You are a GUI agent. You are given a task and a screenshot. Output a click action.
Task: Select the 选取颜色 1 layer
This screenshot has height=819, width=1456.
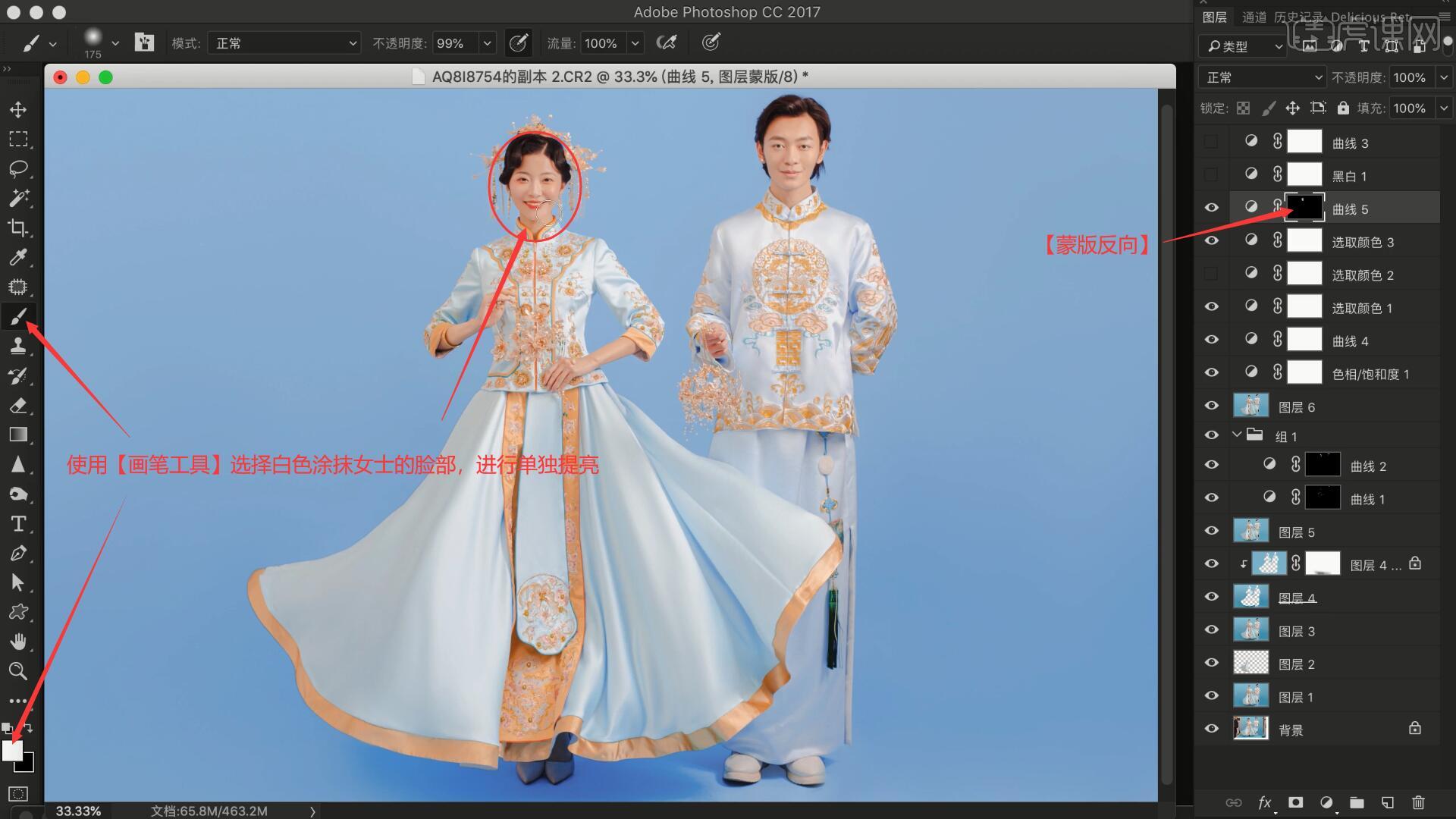tap(1362, 308)
